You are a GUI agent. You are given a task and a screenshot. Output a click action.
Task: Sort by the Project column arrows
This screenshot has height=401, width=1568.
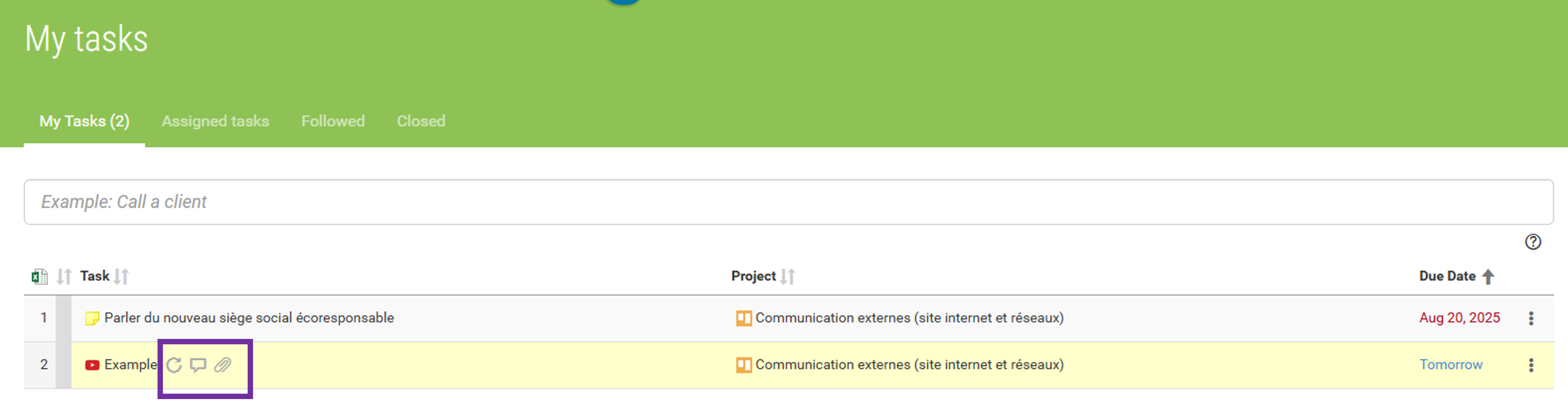point(788,277)
